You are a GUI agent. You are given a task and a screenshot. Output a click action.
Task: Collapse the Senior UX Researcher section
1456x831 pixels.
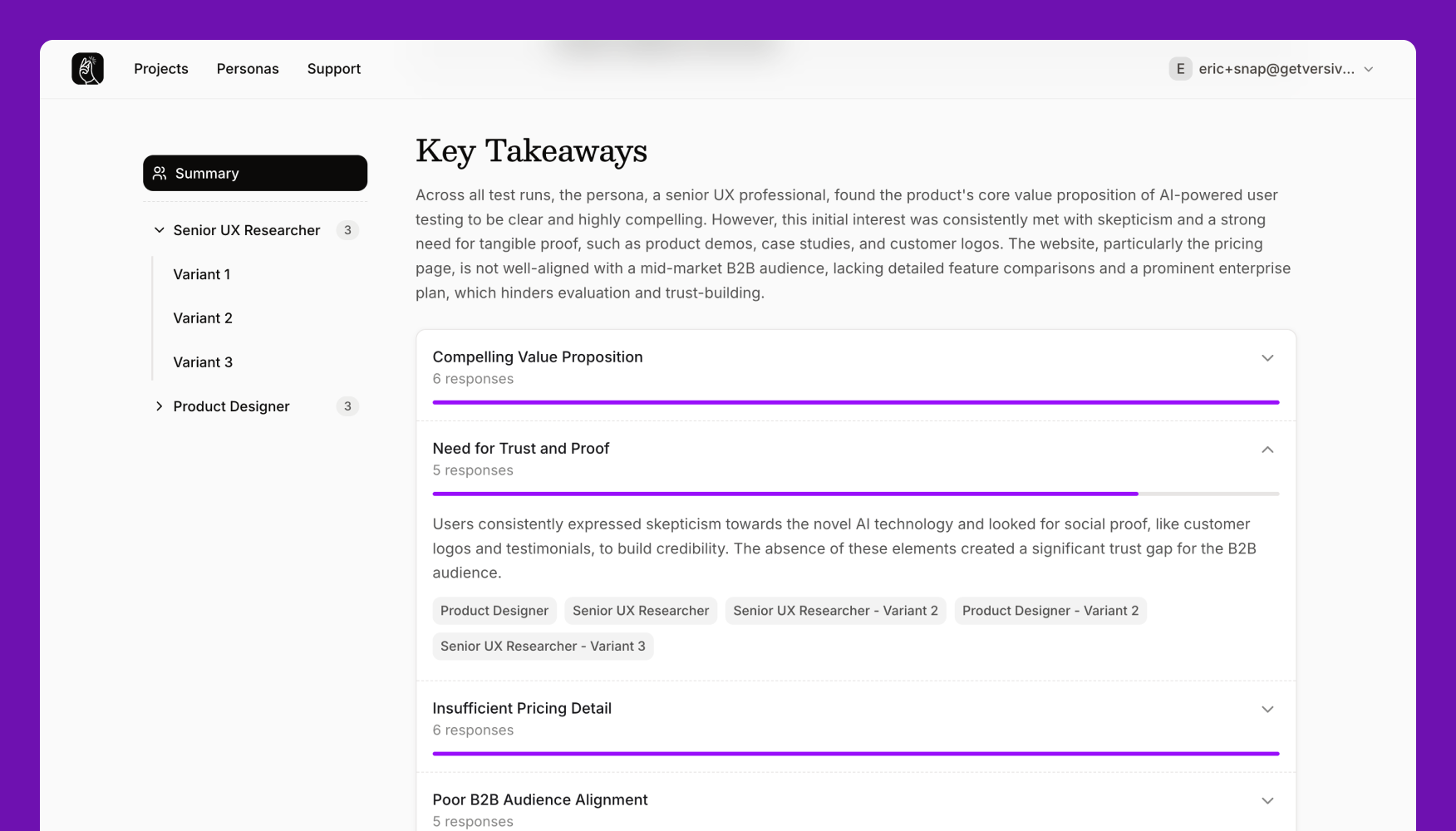[x=159, y=230]
